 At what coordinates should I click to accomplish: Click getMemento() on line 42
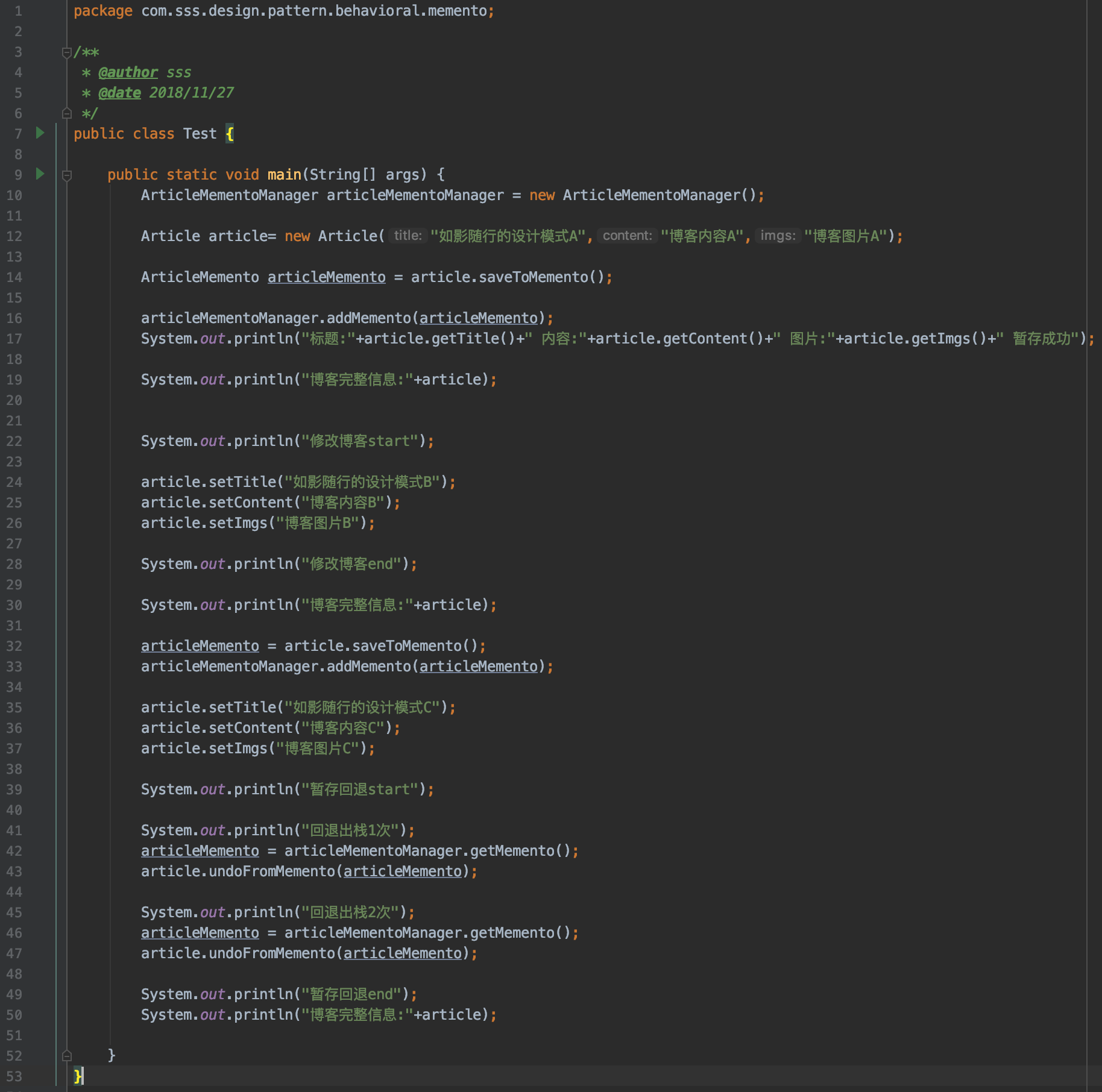click(x=520, y=851)
